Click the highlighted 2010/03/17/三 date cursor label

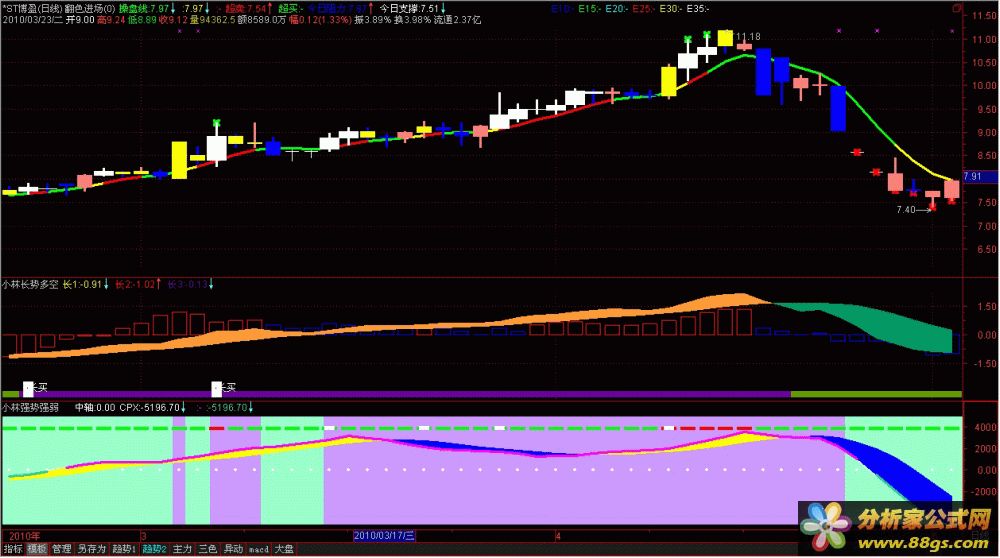[x=385, y=536]
